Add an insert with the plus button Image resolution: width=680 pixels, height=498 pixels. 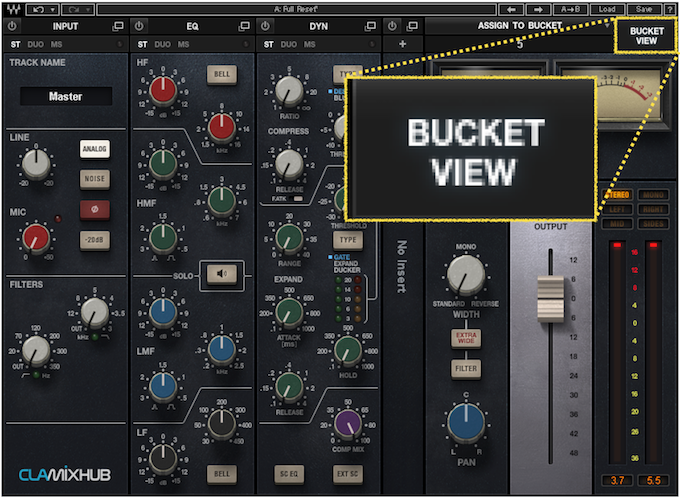[x=402, y=44]
